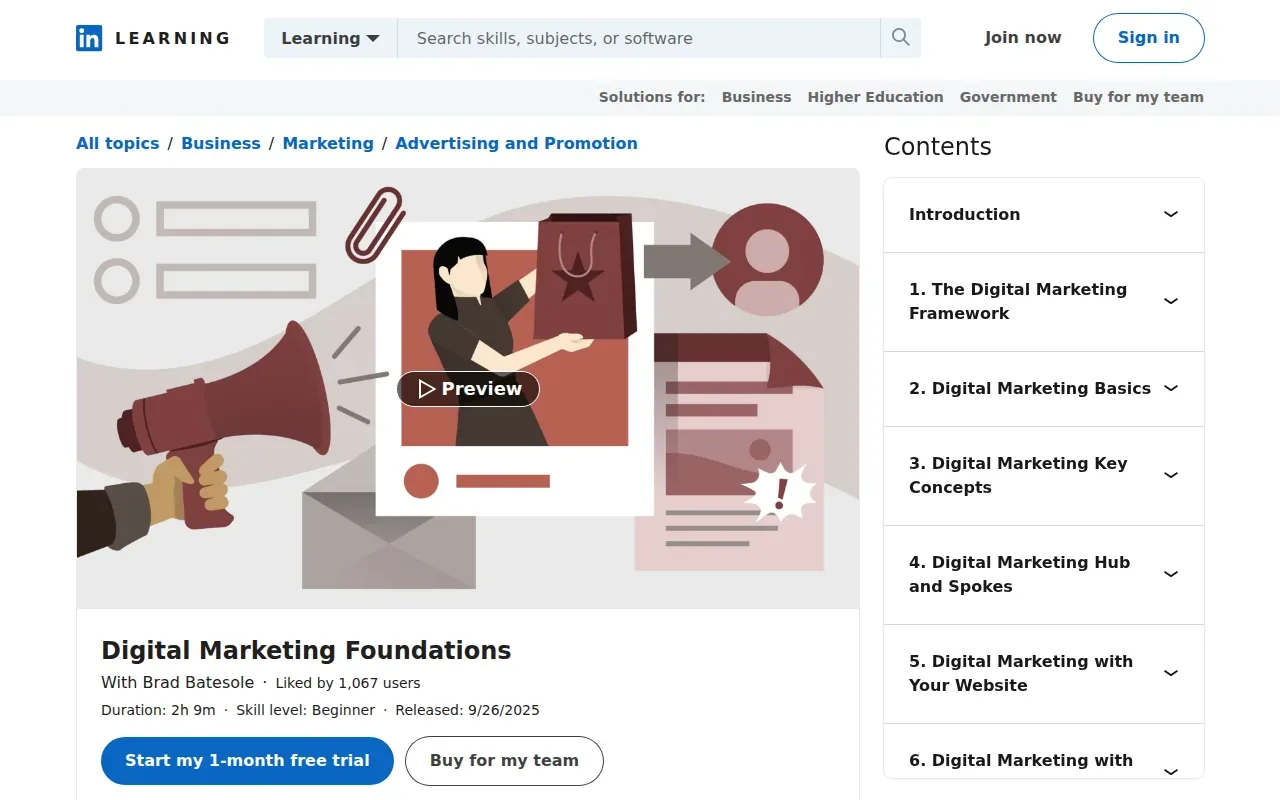Viewport: 1280px width, 800px height.
Task: Click the 'With Brad Batesole' instructor text
Action: click(177, 683)
